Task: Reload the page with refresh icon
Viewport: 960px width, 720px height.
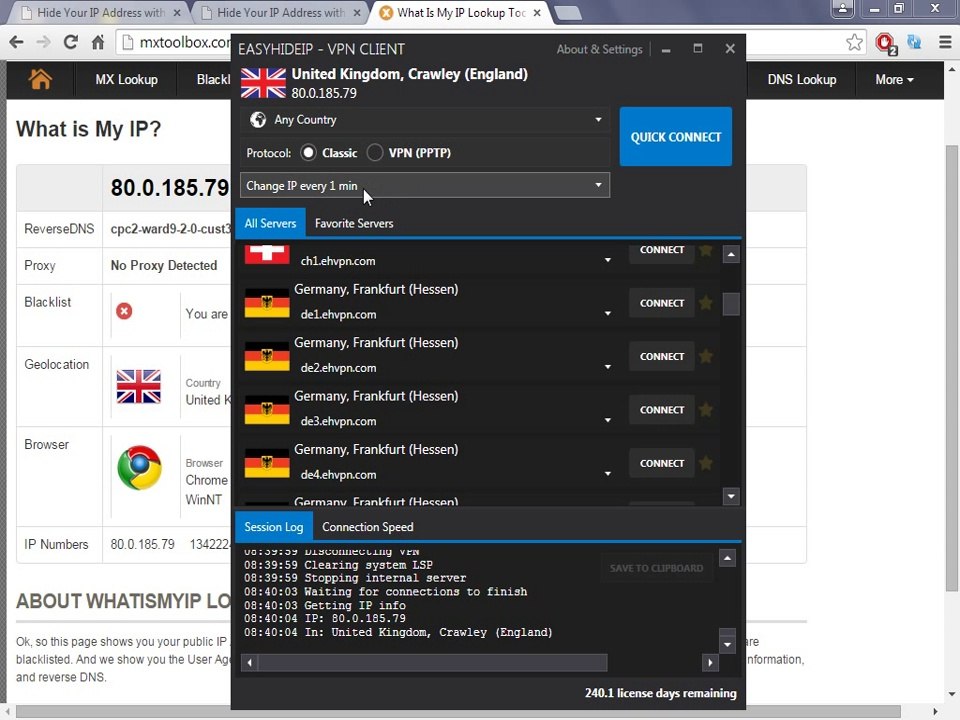Action: 70,42
